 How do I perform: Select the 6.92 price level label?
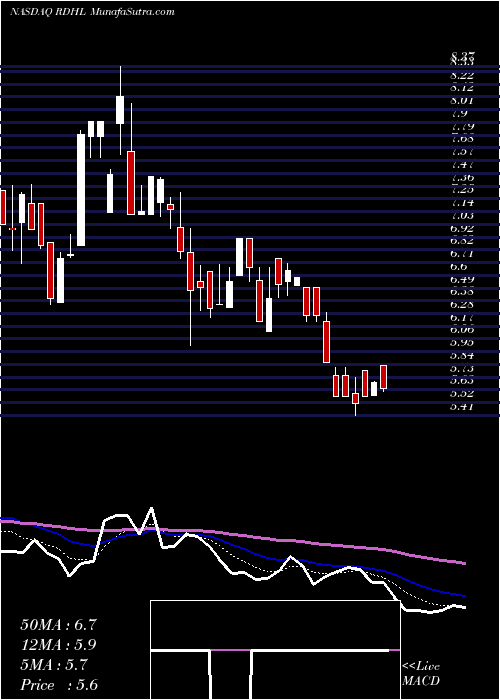(x=462, y=228)
